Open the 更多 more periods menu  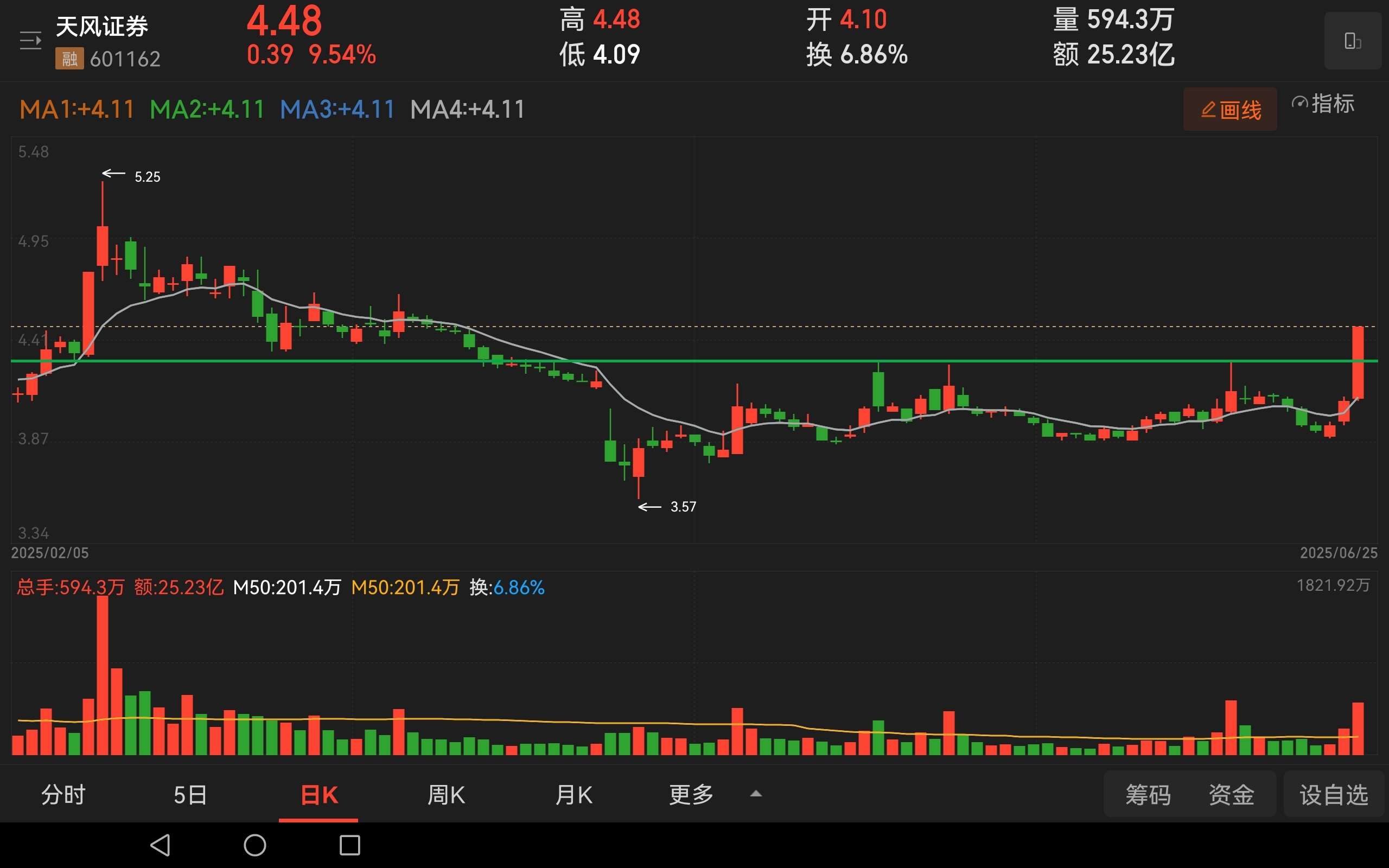pyautogui.click(x=691, y=795)
